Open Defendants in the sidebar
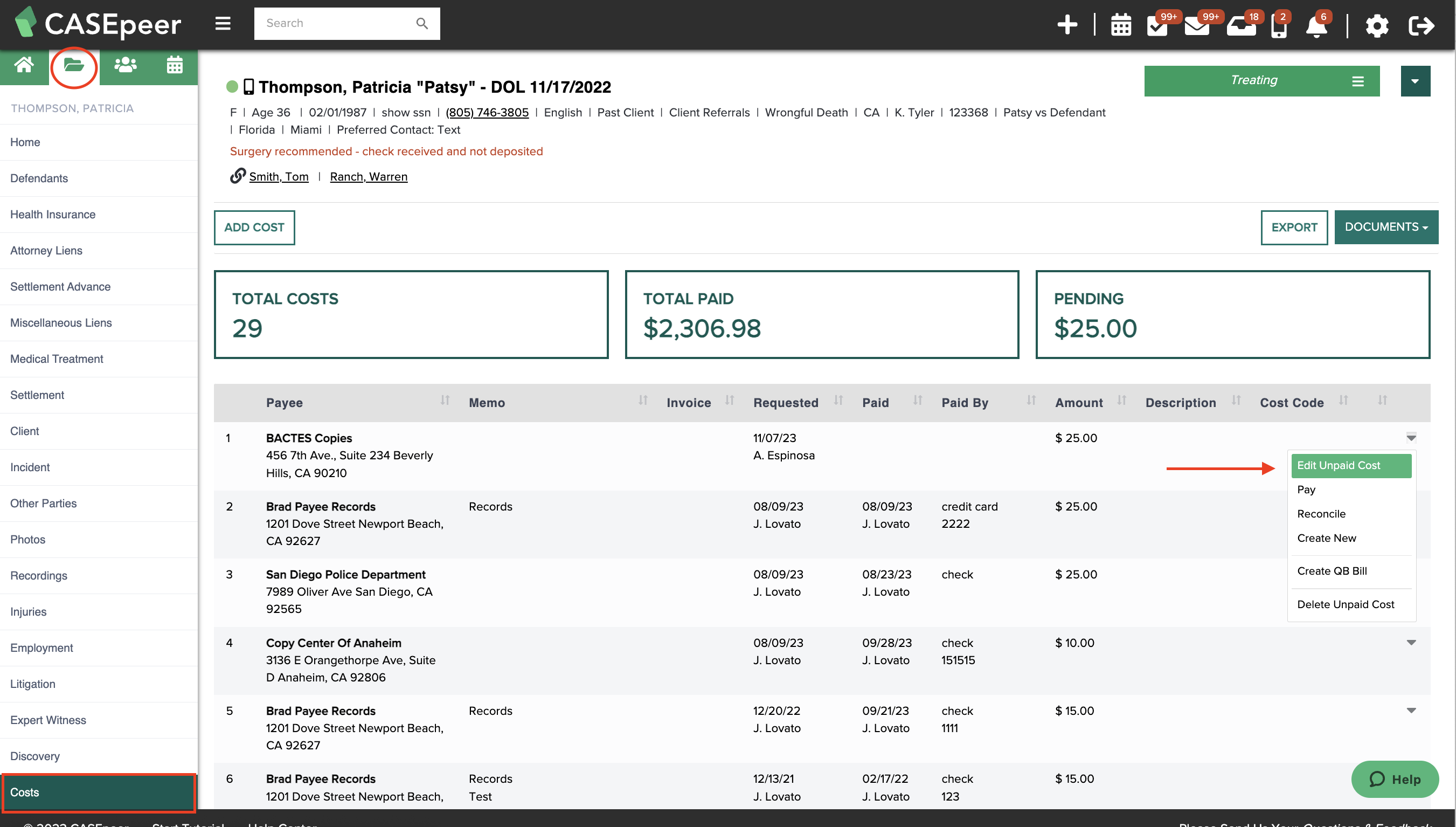Image resolution: width=1456 pixels, height=827 pixels. (99, 178)
